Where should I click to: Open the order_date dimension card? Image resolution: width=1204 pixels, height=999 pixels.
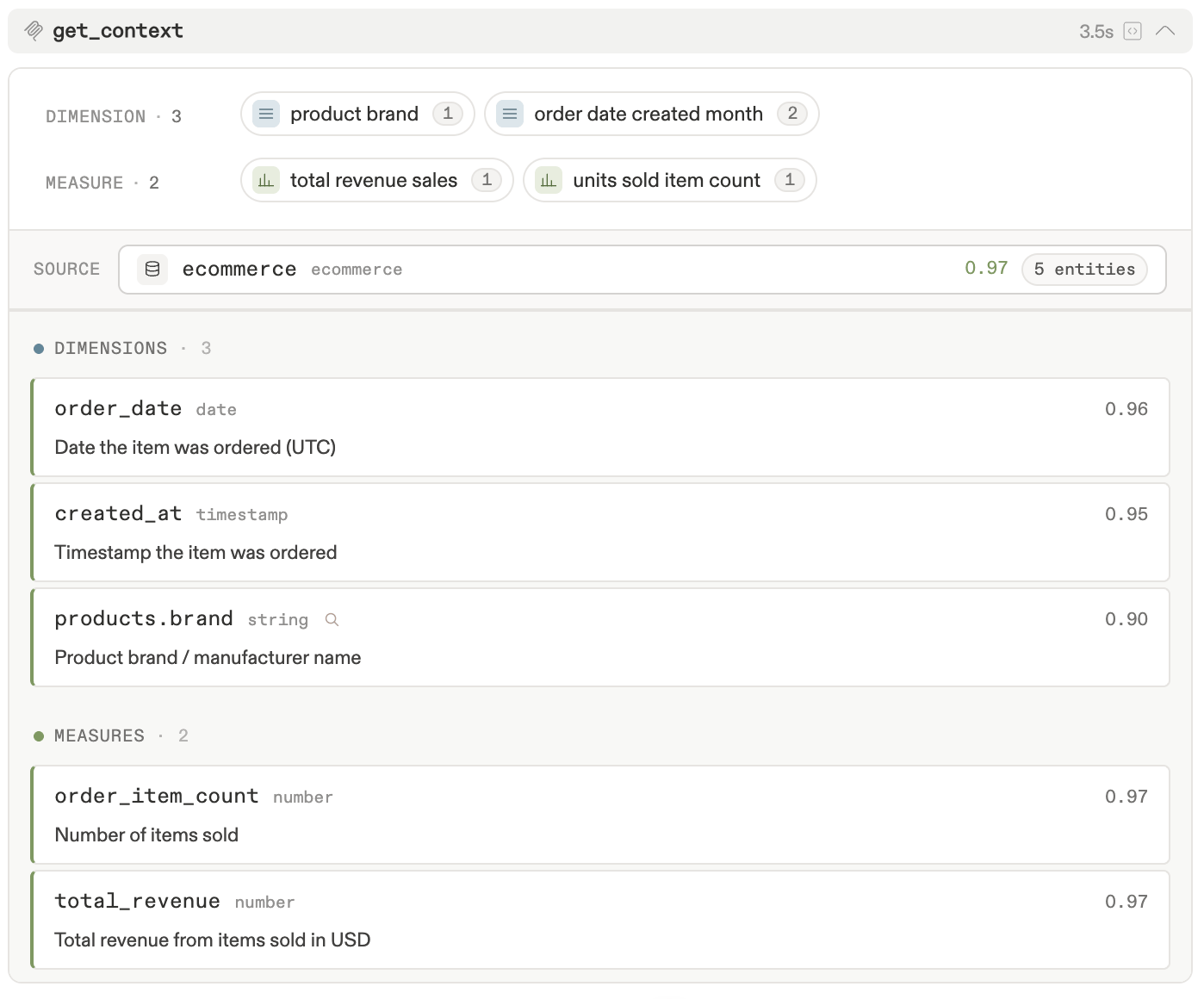click(600, 427)
